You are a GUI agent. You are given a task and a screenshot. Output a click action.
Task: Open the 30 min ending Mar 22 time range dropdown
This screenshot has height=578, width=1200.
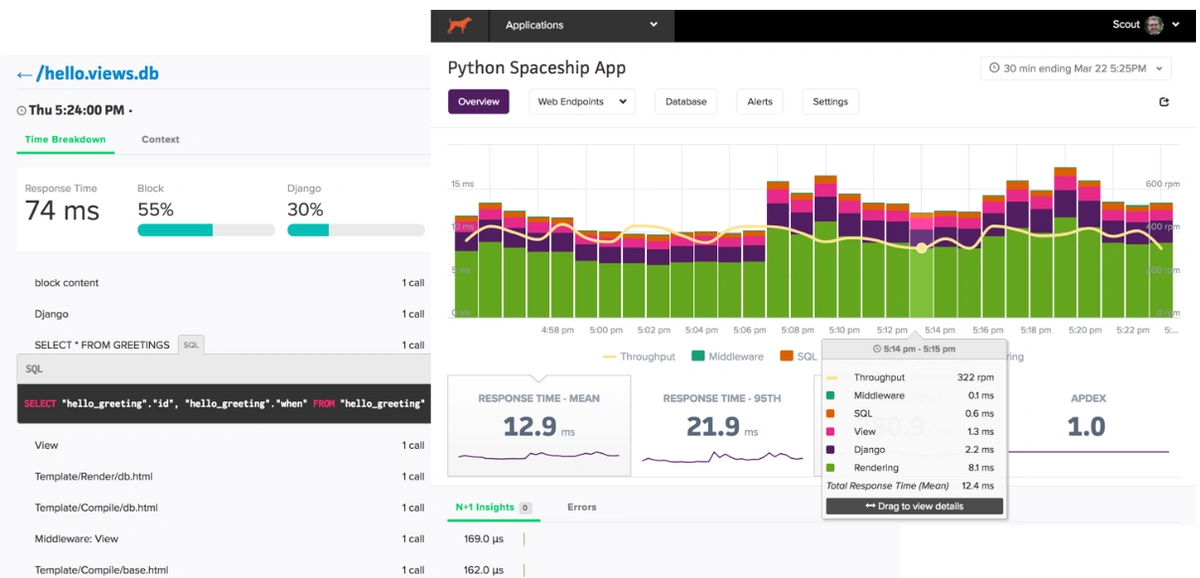point(1076,68)
